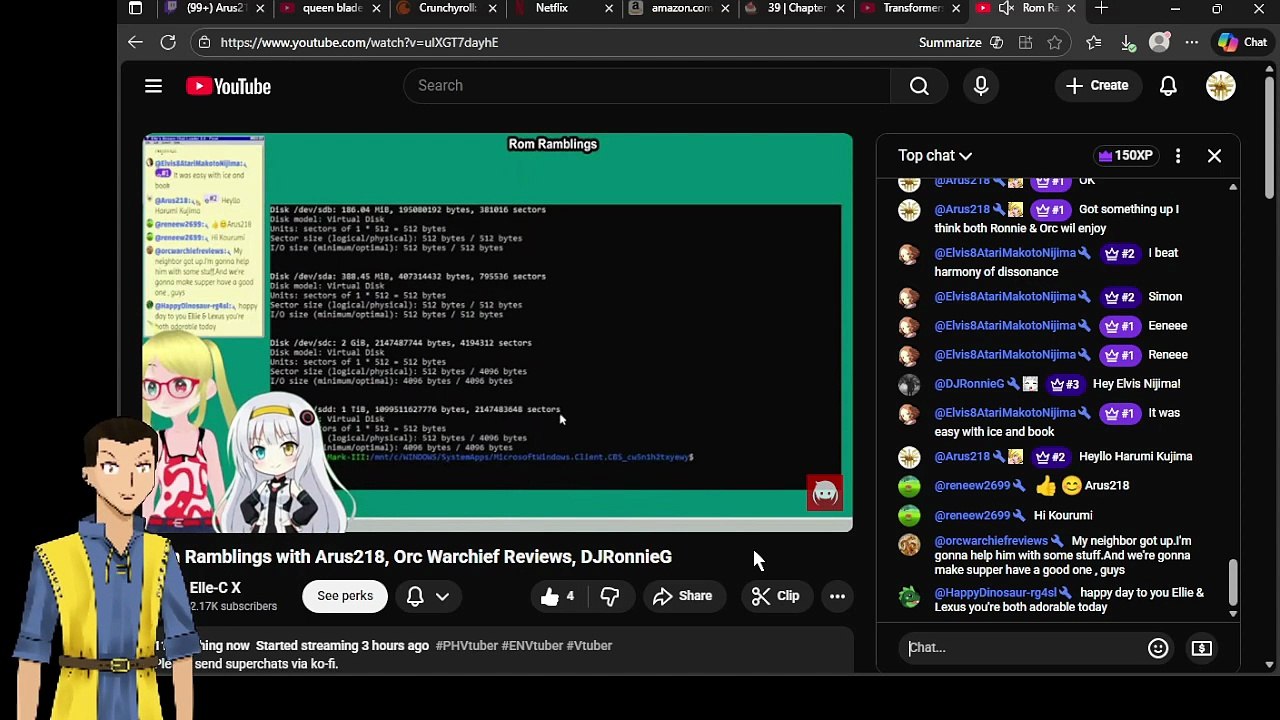Go back to the previous page
This screenshot has width=1280, height=720.
pyautogui.click(x=136, y=42)
